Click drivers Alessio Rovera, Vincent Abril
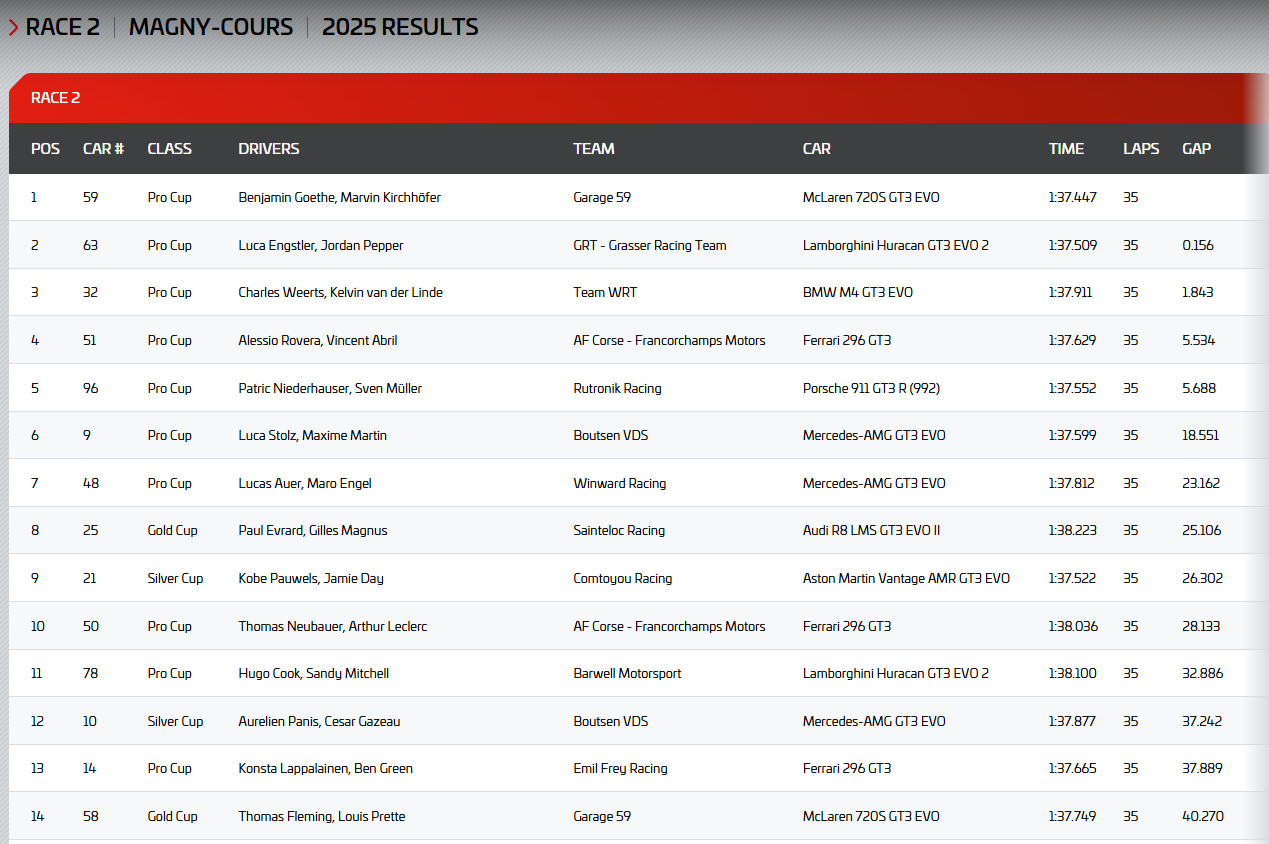 [x=318, y=341]
